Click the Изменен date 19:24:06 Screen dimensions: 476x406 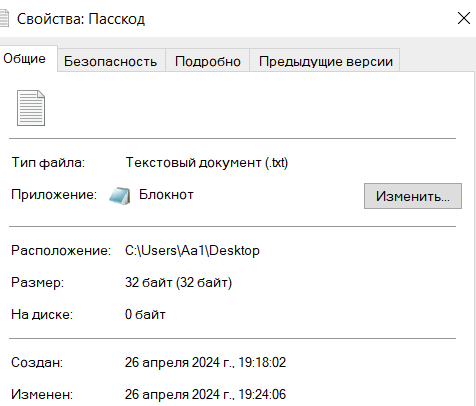(x=205, y=394)
